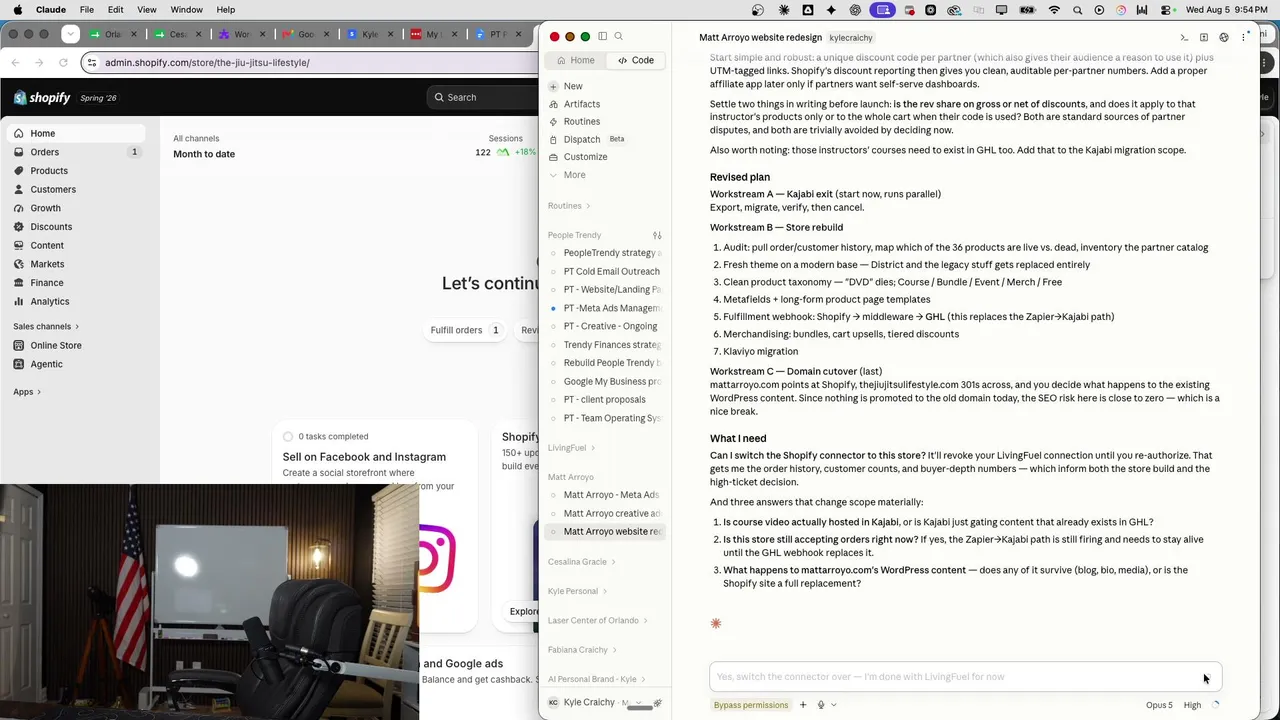
Task: Open the Google My Business session
Action: [x=606, y=381]
